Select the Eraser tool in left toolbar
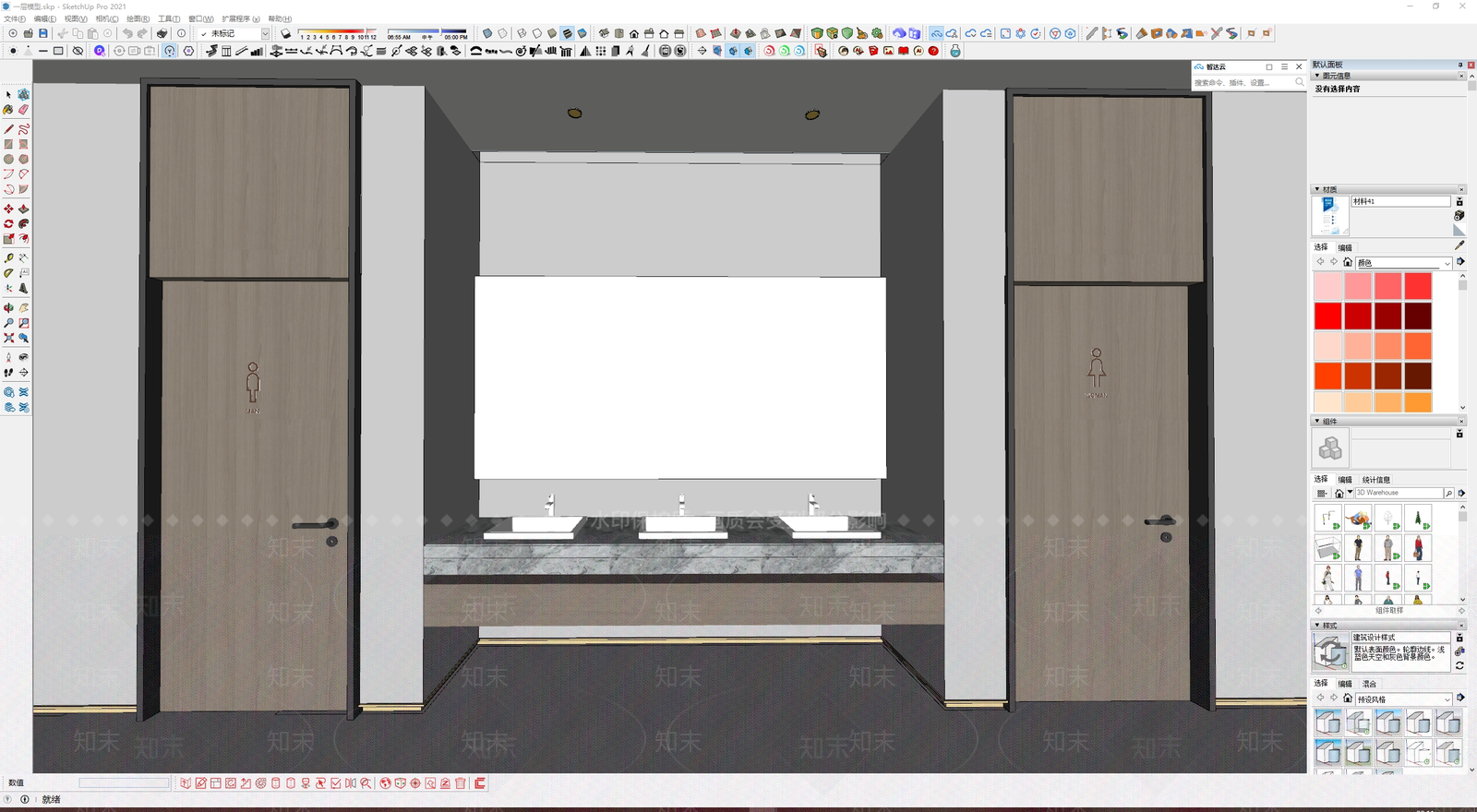The image size is (1477, 812). pos(23,110)
